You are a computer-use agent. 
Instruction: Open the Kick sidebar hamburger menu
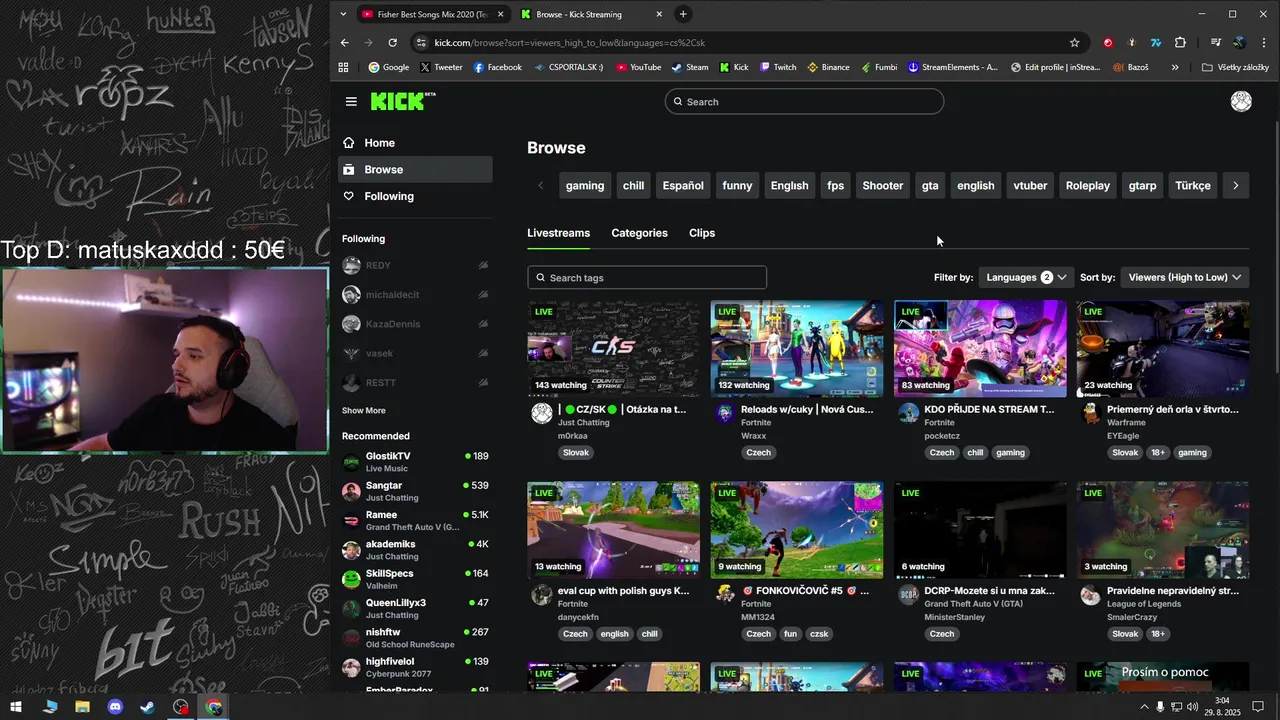coord(351,101)
